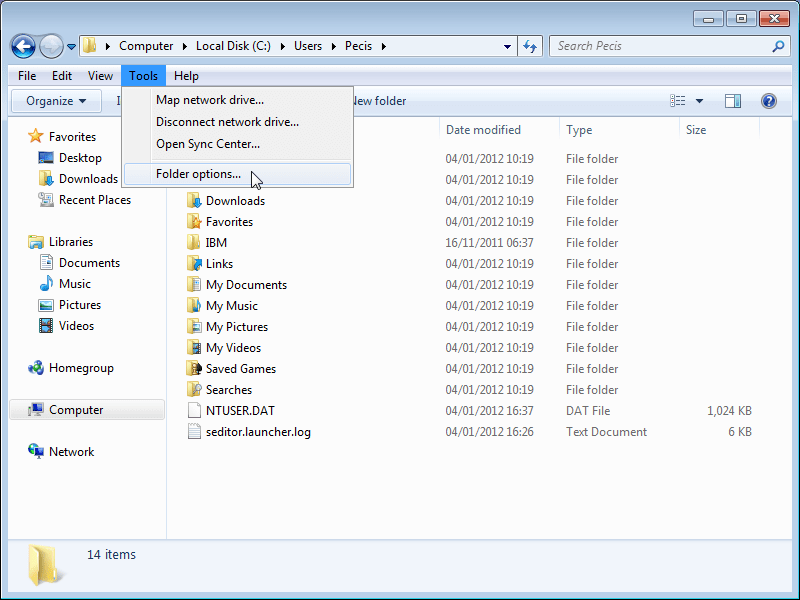Viewport: 800px width, 600px height.
Task: Sort by Date modified column
Action: [483, 130]
